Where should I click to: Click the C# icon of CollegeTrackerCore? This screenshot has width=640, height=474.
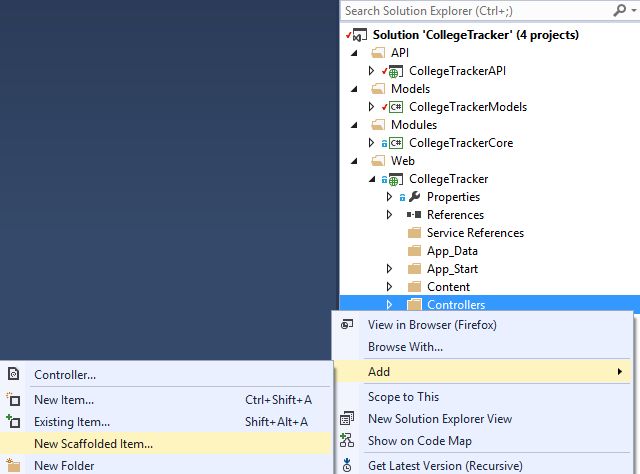coord(396,143)
